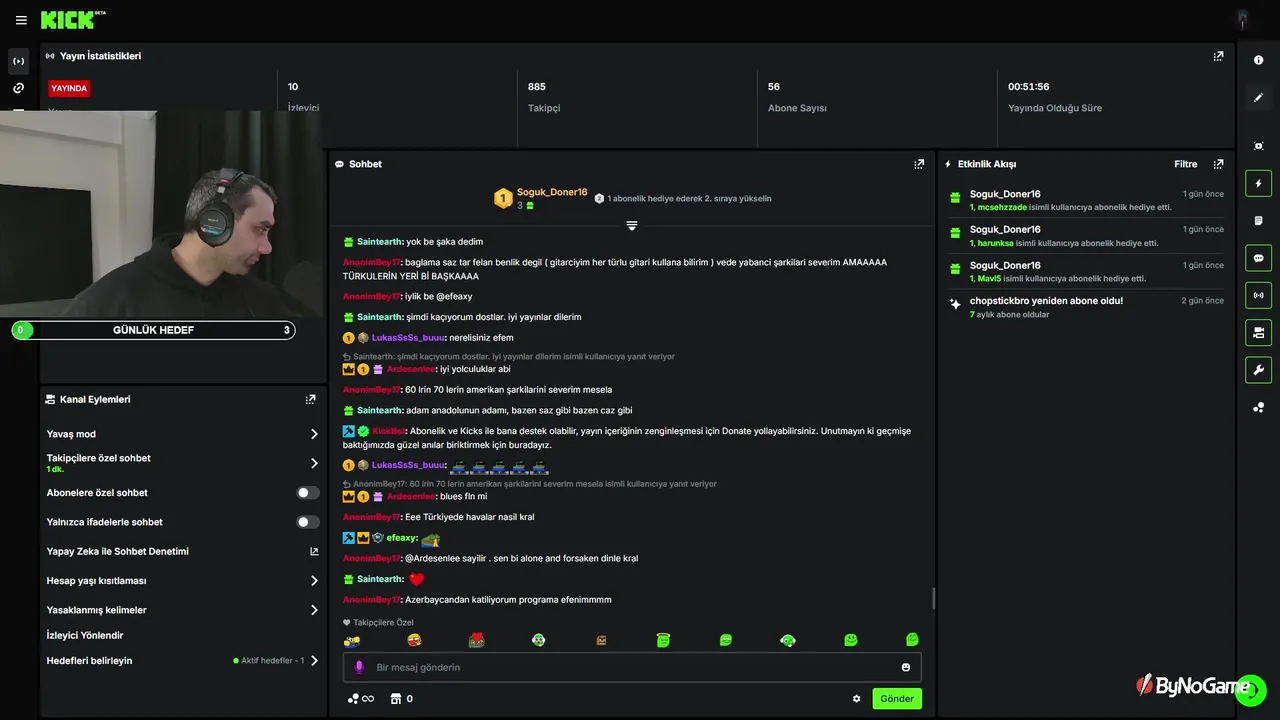Pop out the Etkinlik Akışı panel
Viewport: 1280px width, 720px height.
pyautogui.click(x=1218, y=164)
